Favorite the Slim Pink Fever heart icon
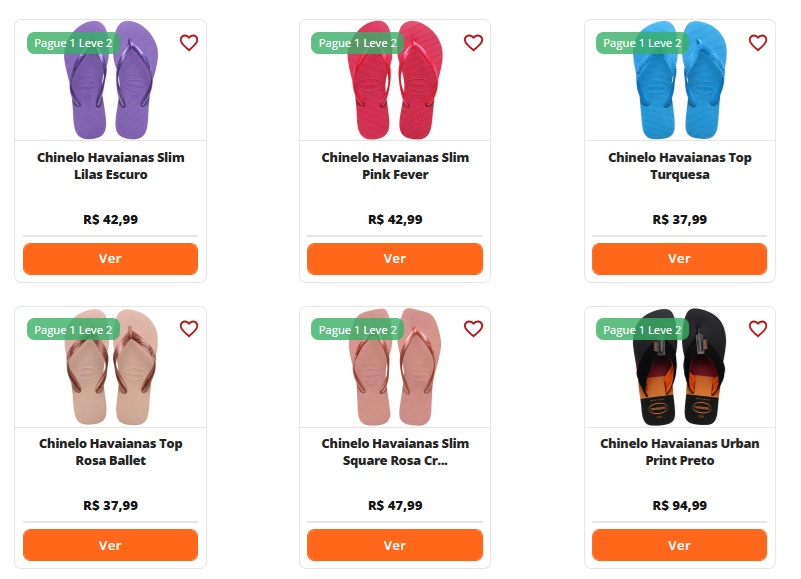Image resolution: width=801 pixels, height=579 pixels. (x=473, y=43)
